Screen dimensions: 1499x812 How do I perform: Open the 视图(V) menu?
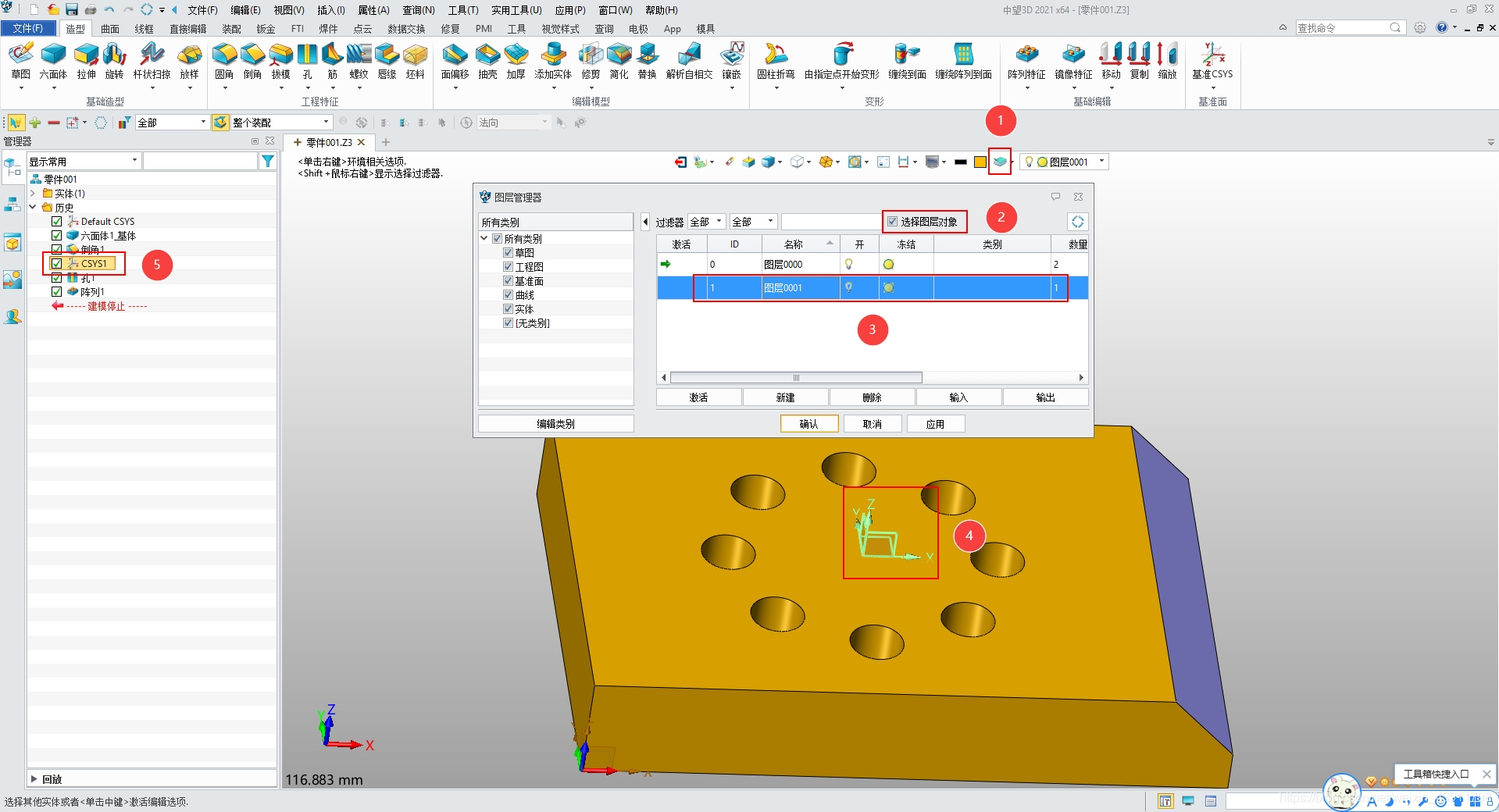pyautogui.click(x=288, y=10)
